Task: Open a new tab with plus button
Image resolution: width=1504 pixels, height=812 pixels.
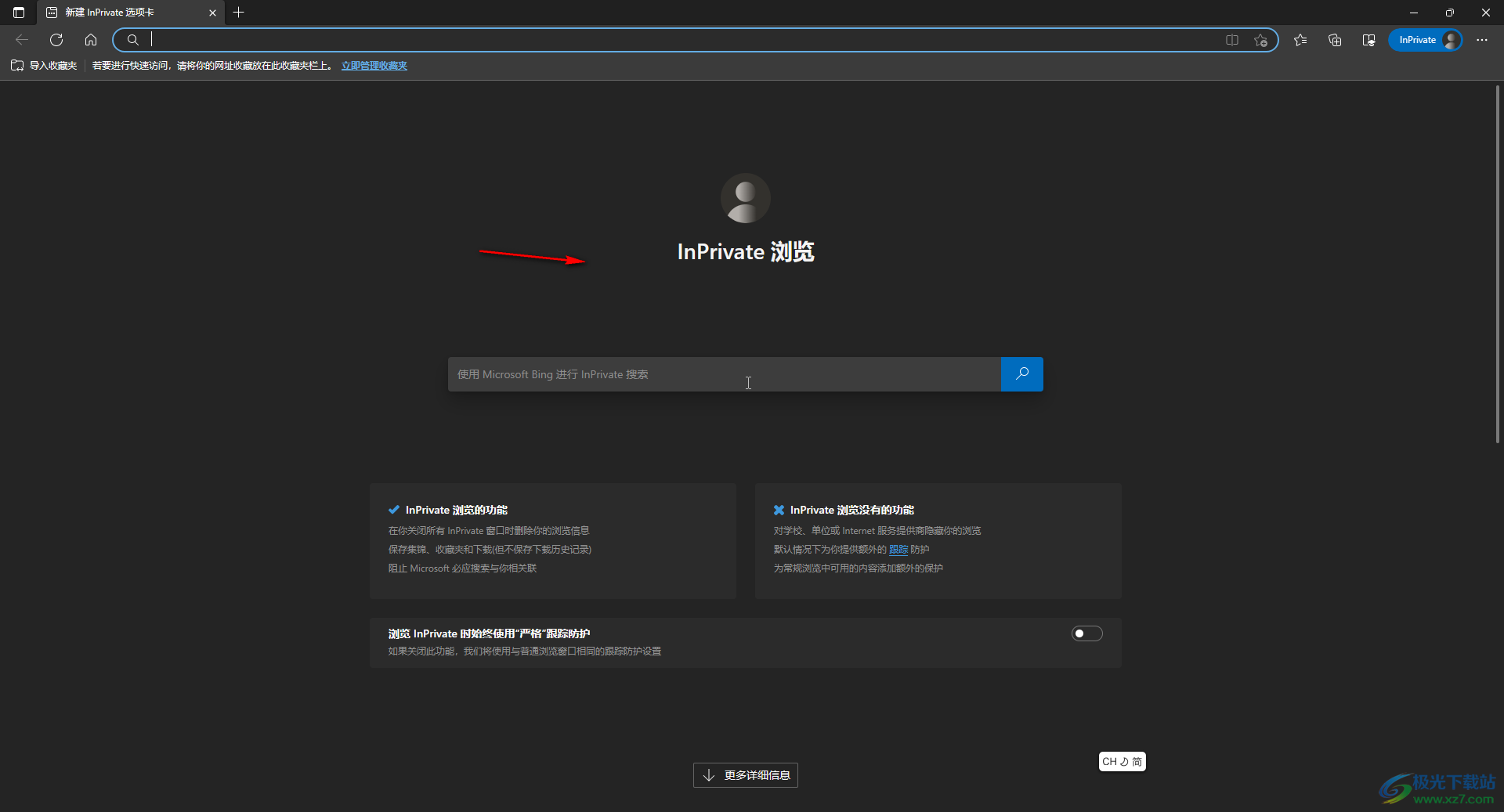Action: [x=239, y=13]
